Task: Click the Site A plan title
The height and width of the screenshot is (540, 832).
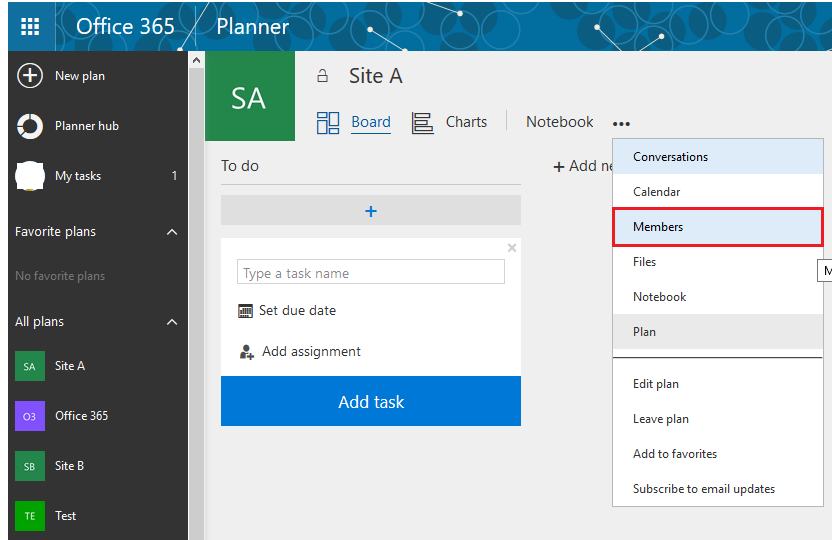Action: click(x=376, y=76)
